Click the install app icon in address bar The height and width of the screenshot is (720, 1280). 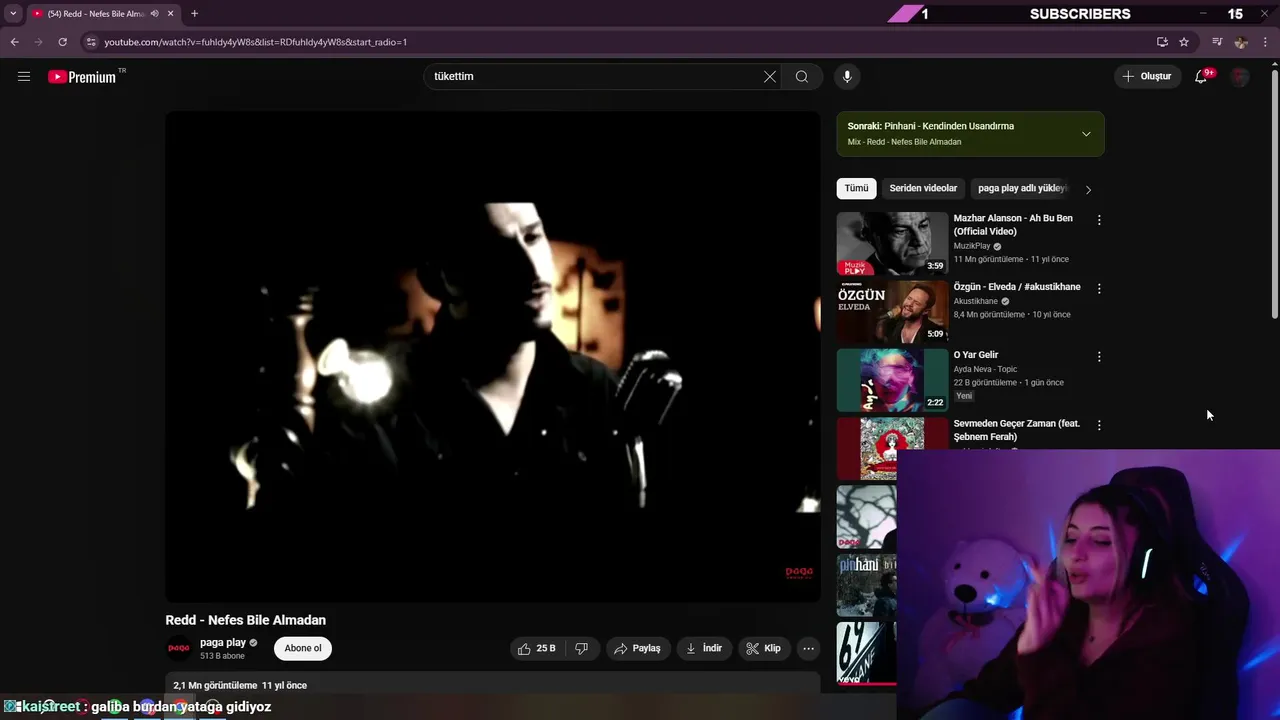click(x=1162, y=42)
